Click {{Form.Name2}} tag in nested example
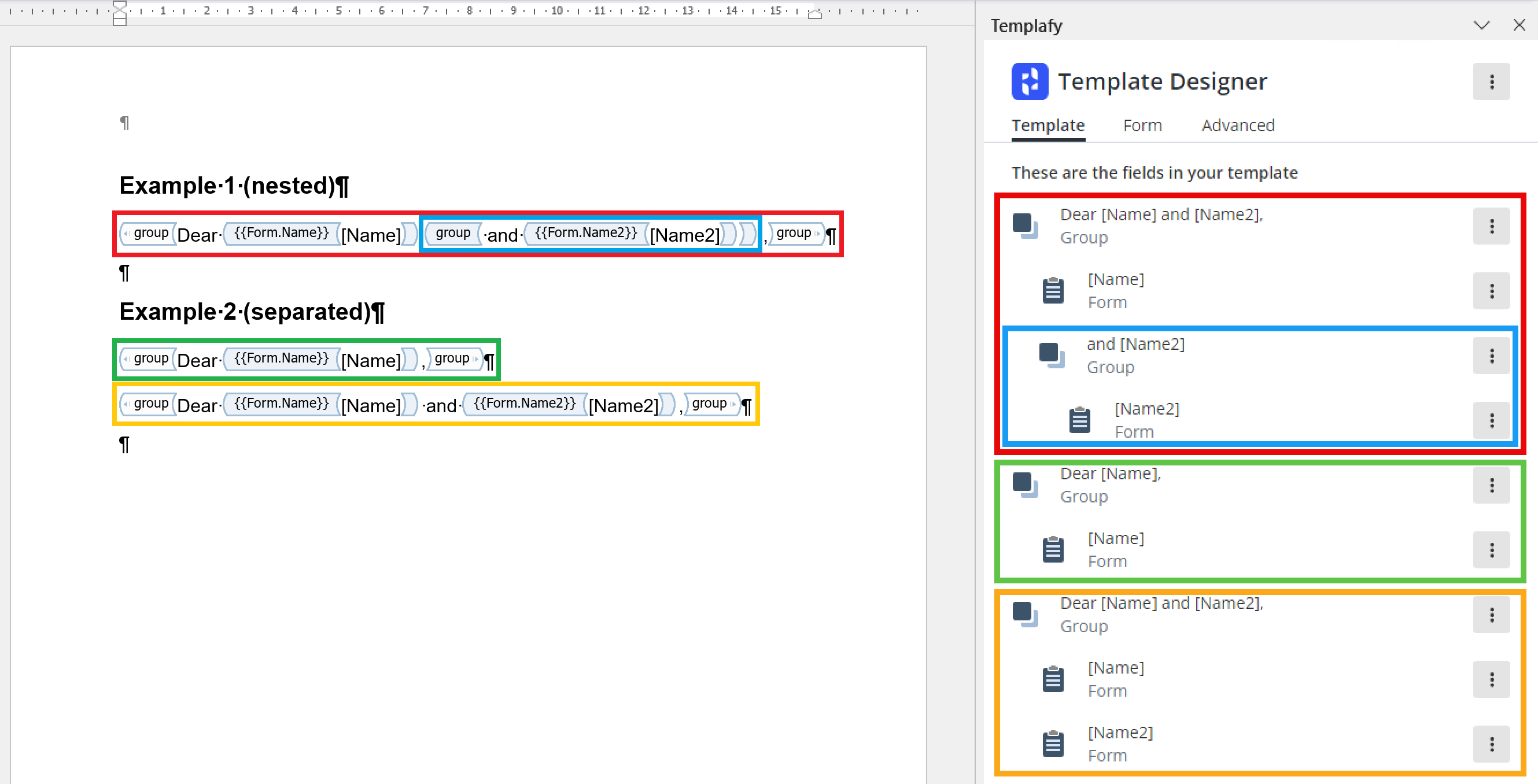Image resolution: width=1538 pixels, height=784 pixels. point(585,233)
